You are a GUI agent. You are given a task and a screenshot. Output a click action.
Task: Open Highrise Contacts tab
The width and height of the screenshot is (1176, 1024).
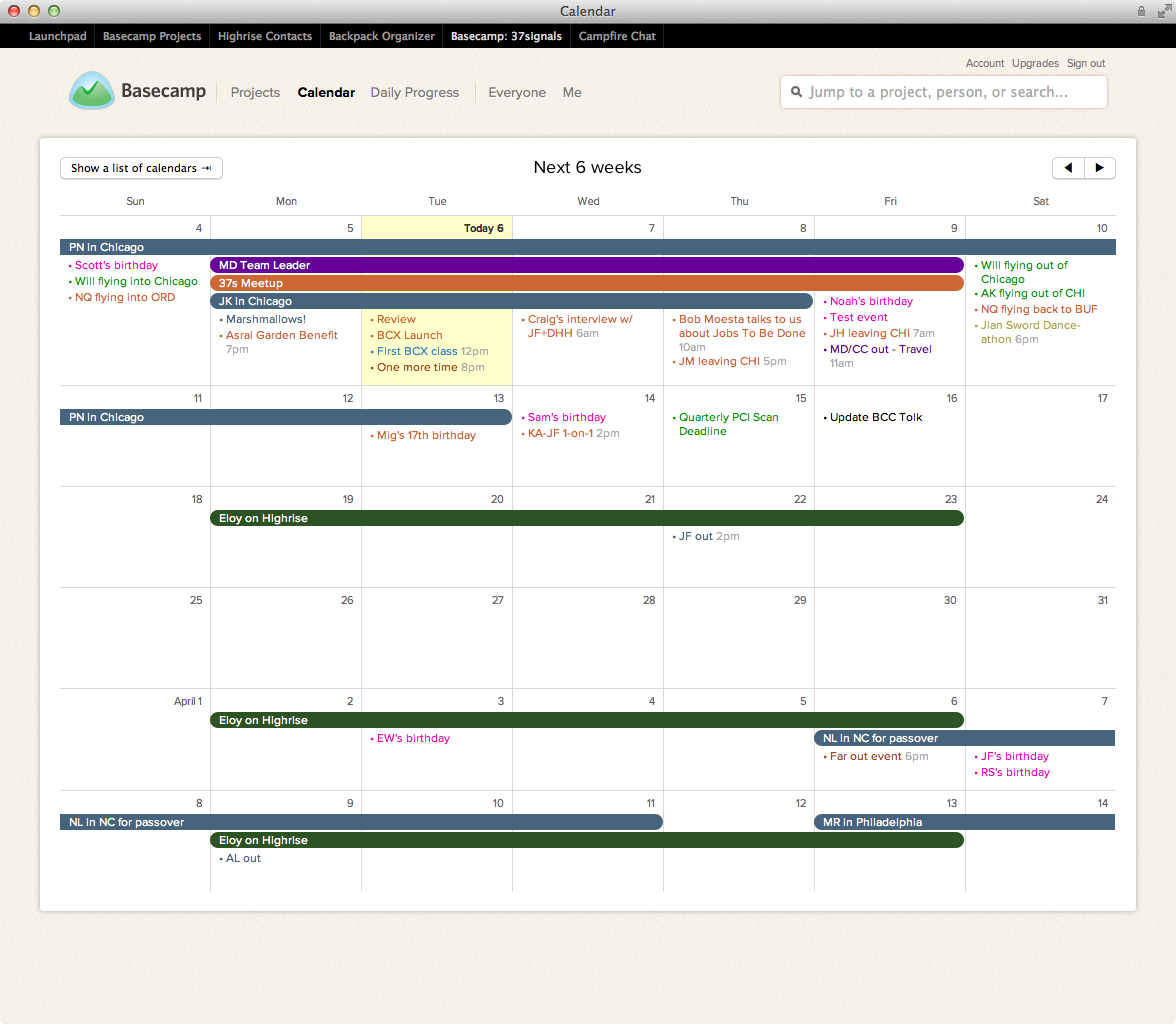point(265,36)
